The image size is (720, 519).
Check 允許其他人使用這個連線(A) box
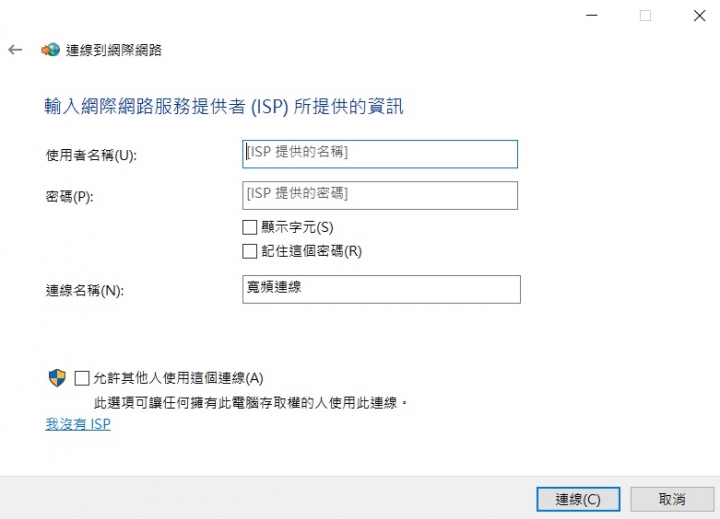tap(82, 378)
